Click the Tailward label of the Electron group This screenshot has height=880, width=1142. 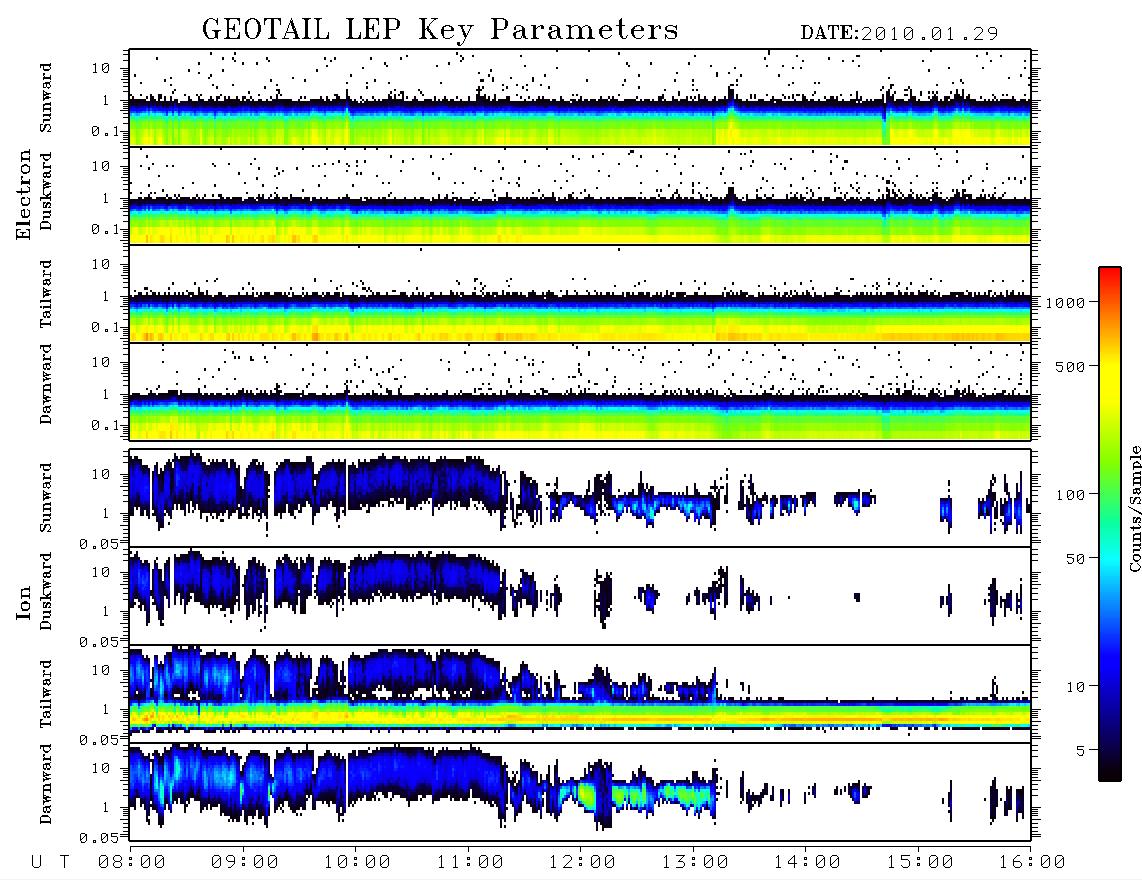(46, 294)
